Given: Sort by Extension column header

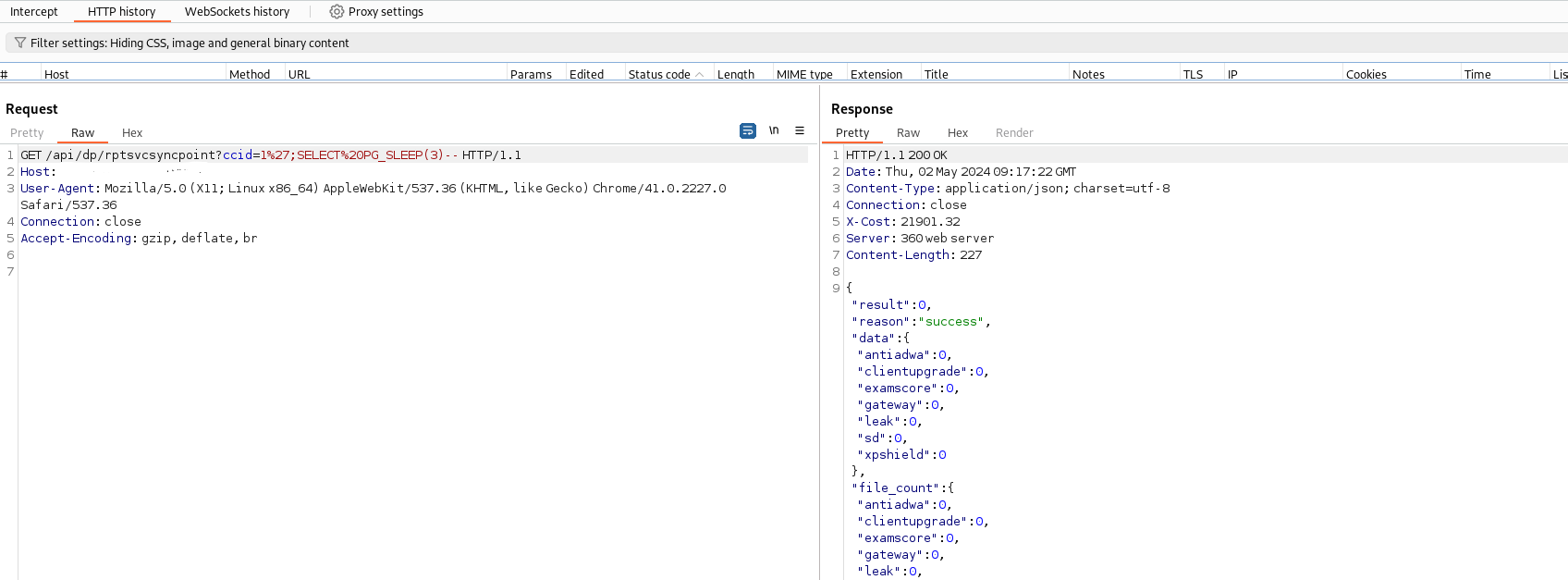Looking at the screenshot, I should pos(876,74).
